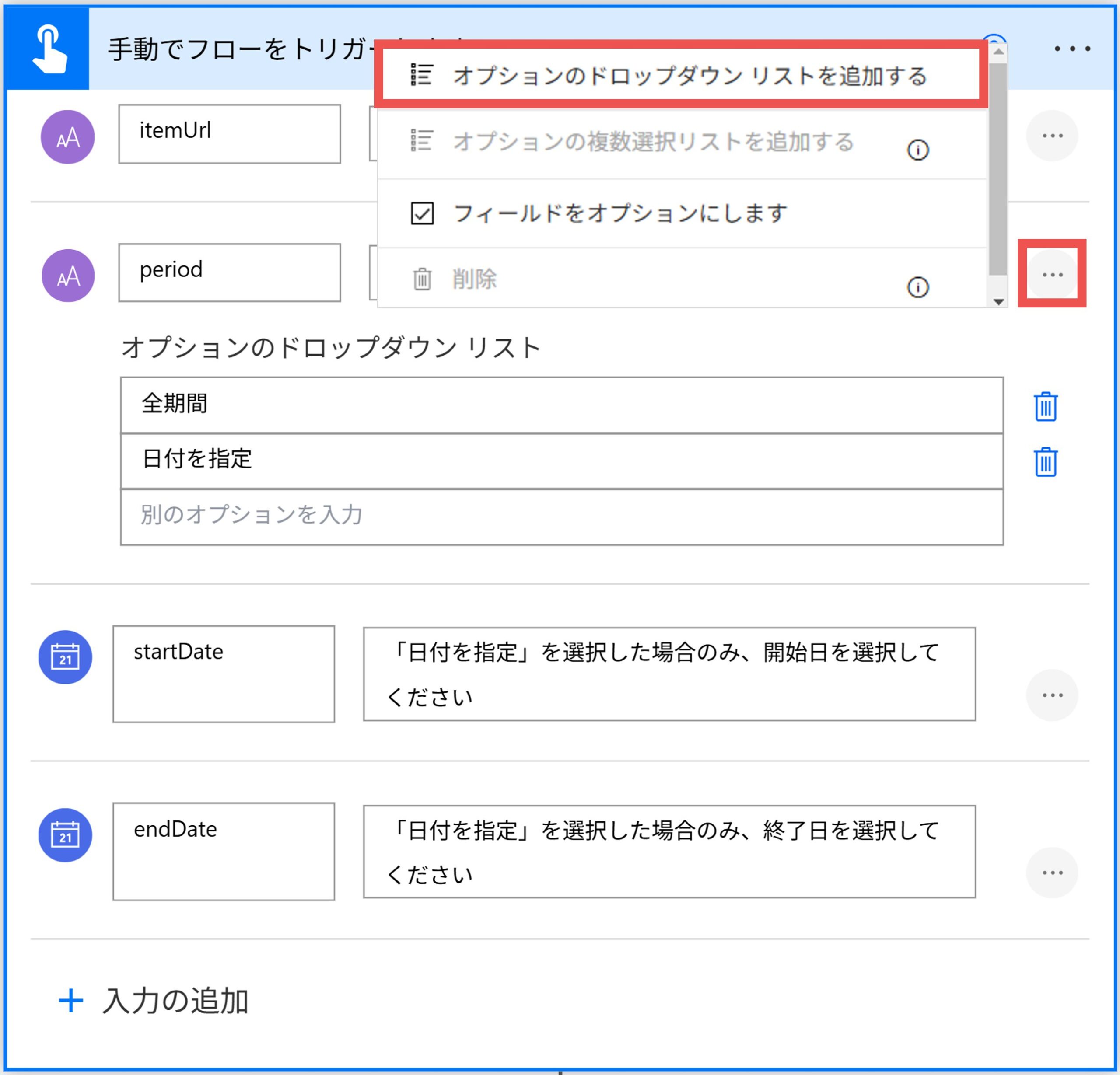The width and height of the screenshot is (1120, 1075).
Task: Click the startDate calendar icon
Action: pyautogui.click(x=65, y=657)
